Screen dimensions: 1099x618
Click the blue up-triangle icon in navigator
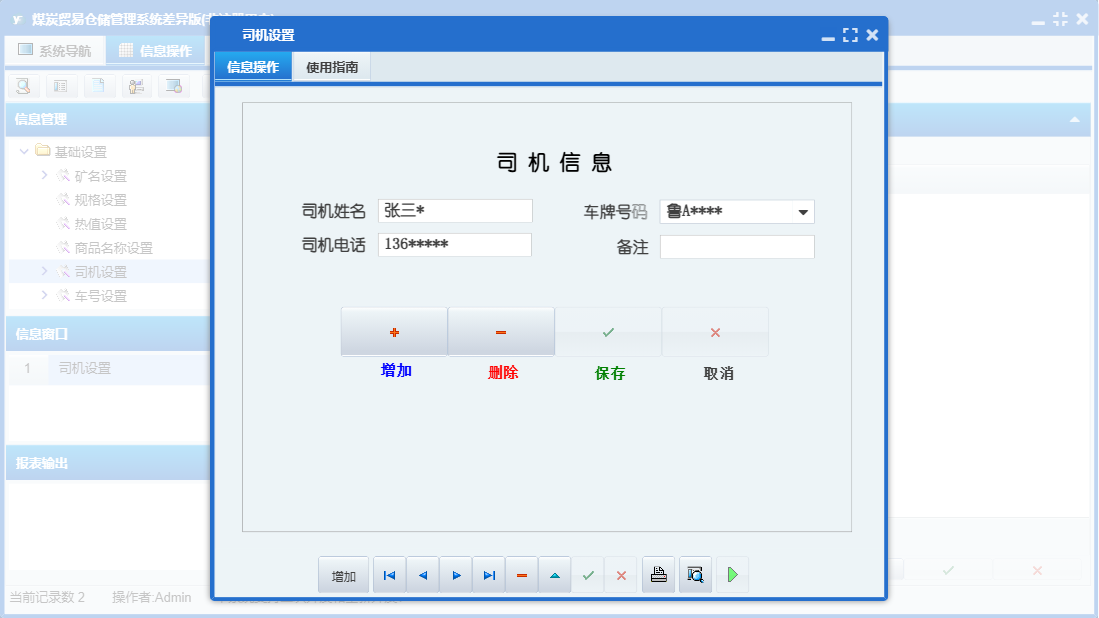click(554, 574)
